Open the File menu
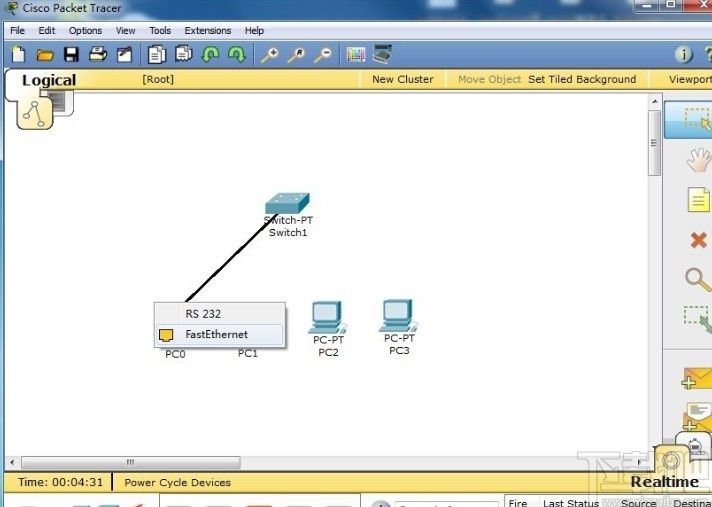712x507 pixels. pyautogui.click(x=18, y=30)
